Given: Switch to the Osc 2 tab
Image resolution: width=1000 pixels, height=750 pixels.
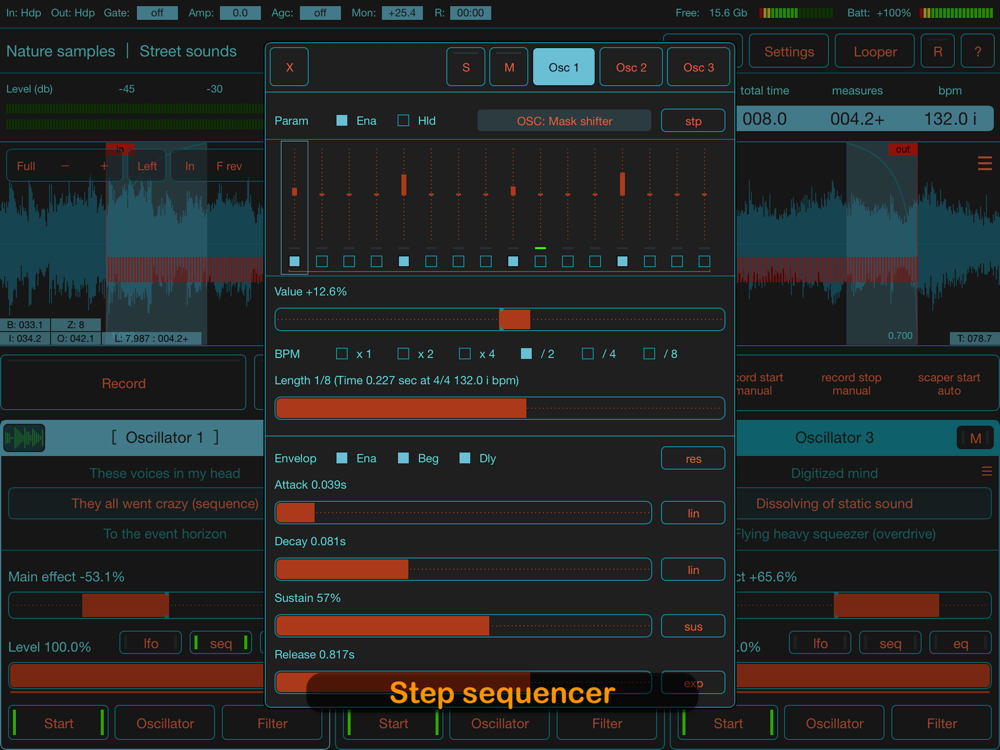Looking at the screenshot, I should pyautogui.click(x=631, y=67).
